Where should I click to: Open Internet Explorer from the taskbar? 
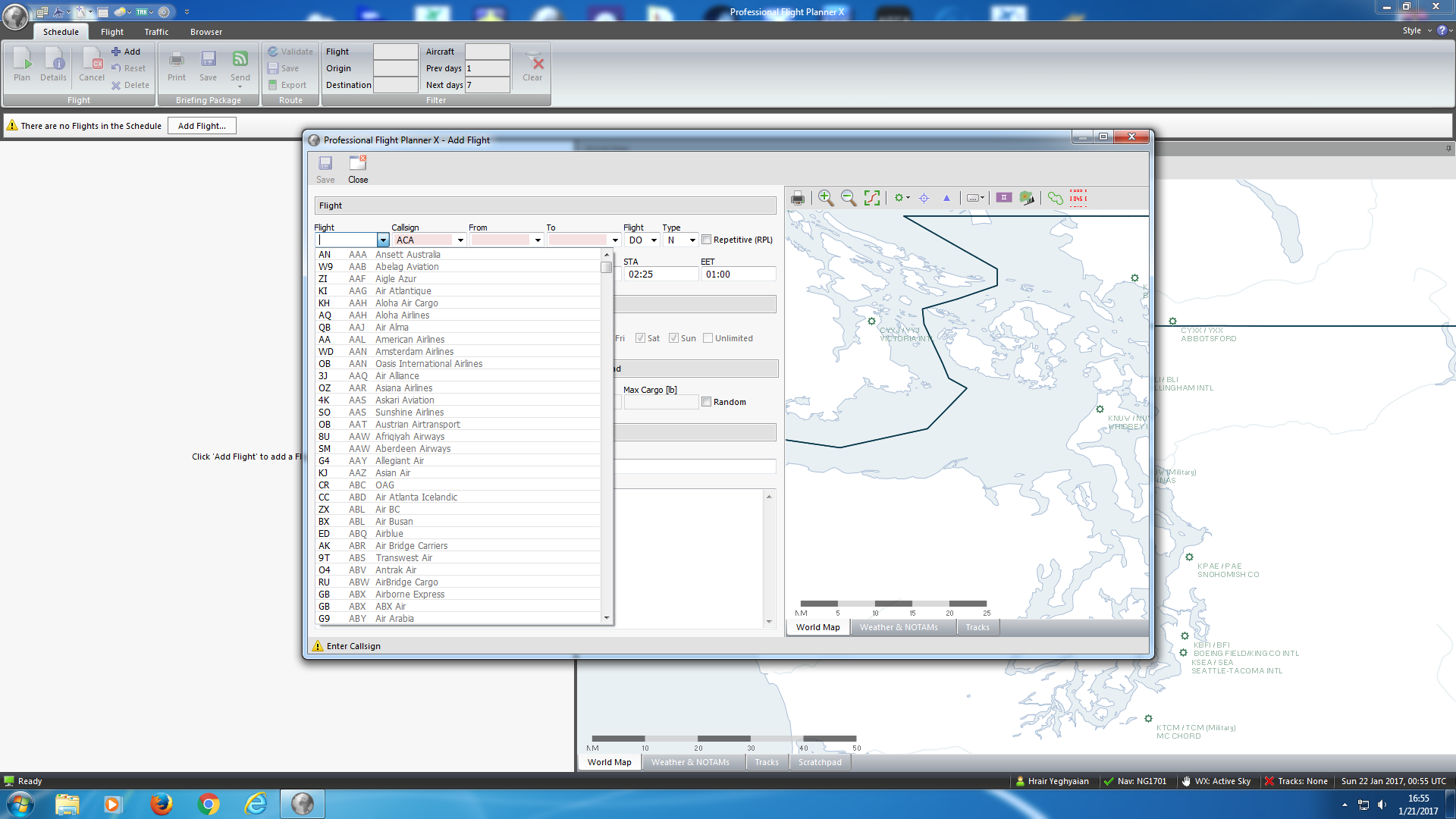tap(256, 804)
